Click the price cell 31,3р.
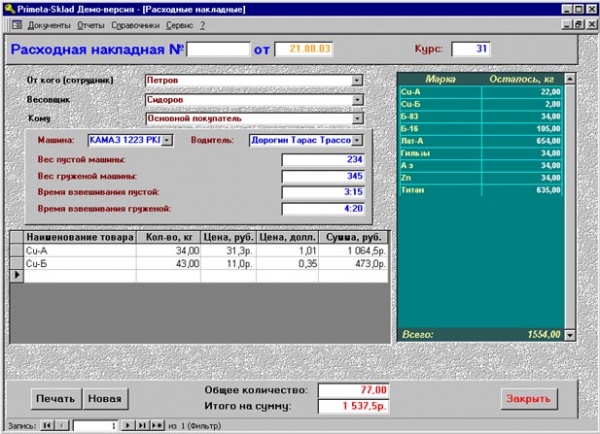 [228, 251]
